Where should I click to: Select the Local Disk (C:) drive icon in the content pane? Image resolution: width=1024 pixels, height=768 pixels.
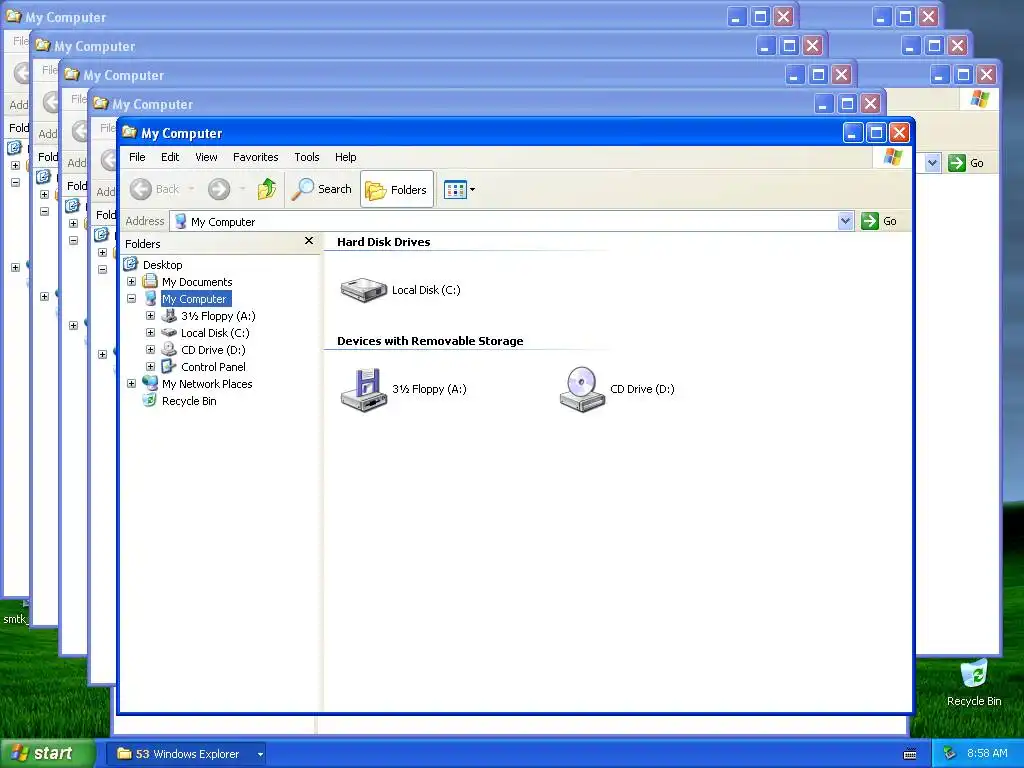click(x=364, y=290)
